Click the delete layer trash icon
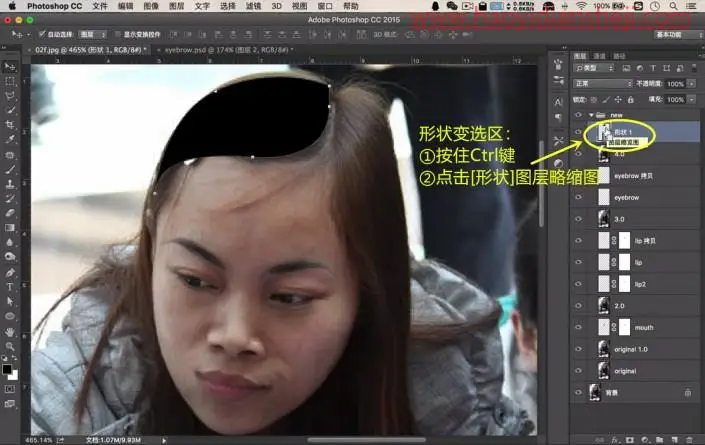Screen dimensions: 705x445 pyautogui.click(x=689, y=440)
